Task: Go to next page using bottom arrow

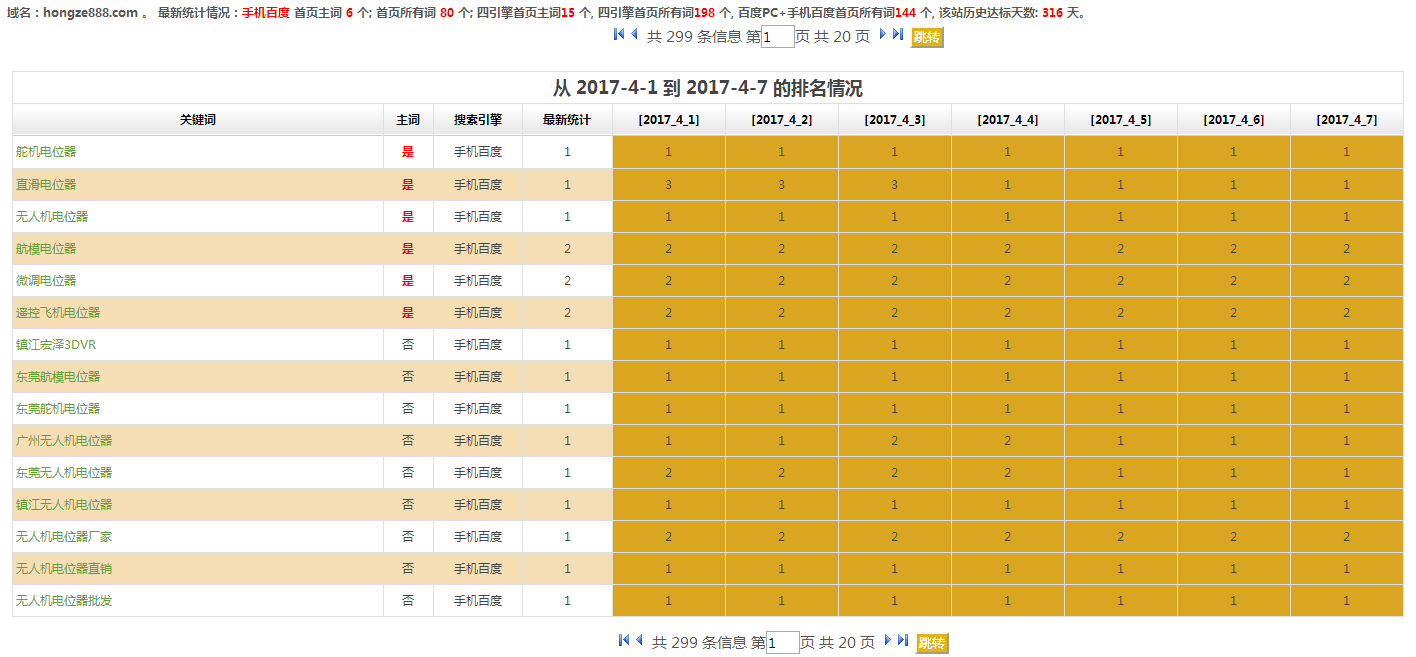Action: 887,640
